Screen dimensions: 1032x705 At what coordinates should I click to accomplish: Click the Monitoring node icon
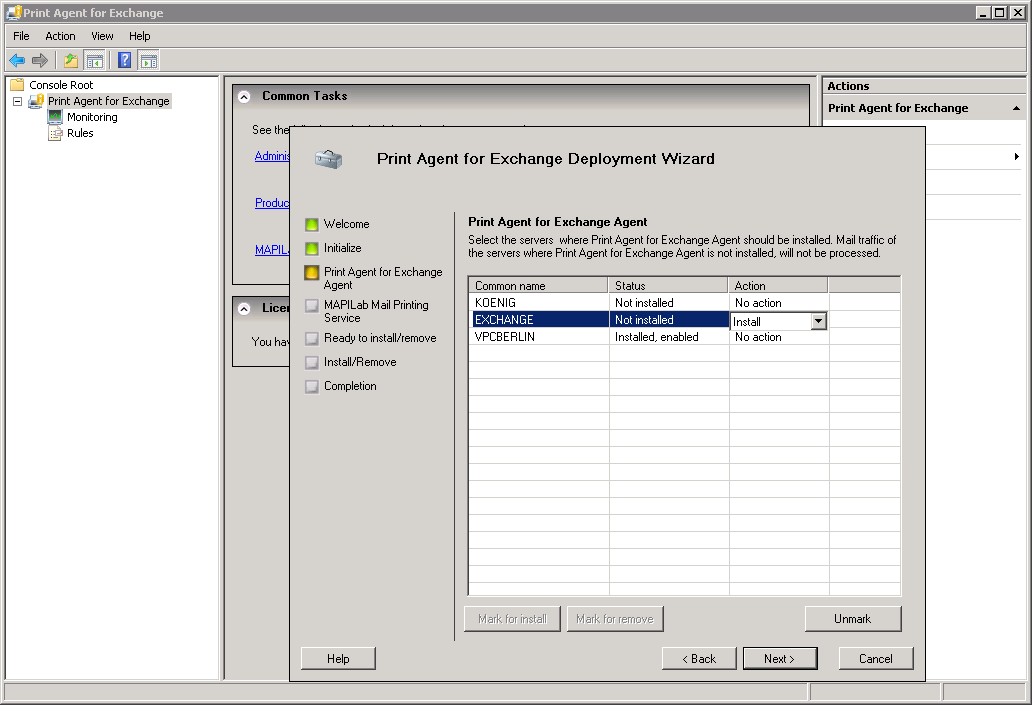pos(55,117)
